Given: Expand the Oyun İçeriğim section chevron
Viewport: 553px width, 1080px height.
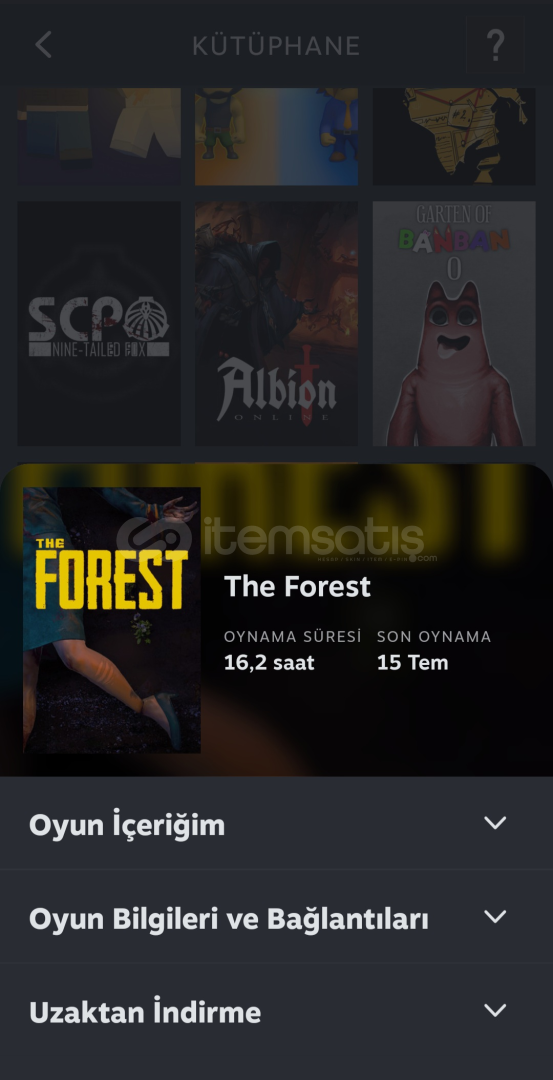Looking at the screenshot, I should point(495,823).
